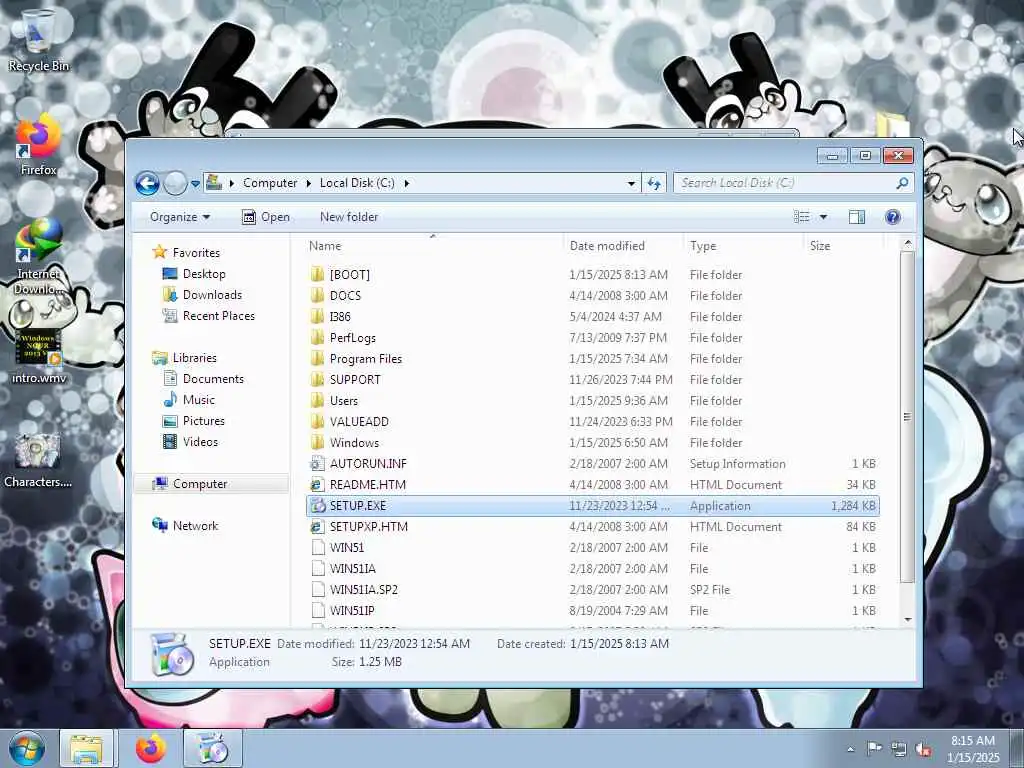Expand the Organize menu
Viewport: 1024px width, 768px height.
click(x=180, y=217)
